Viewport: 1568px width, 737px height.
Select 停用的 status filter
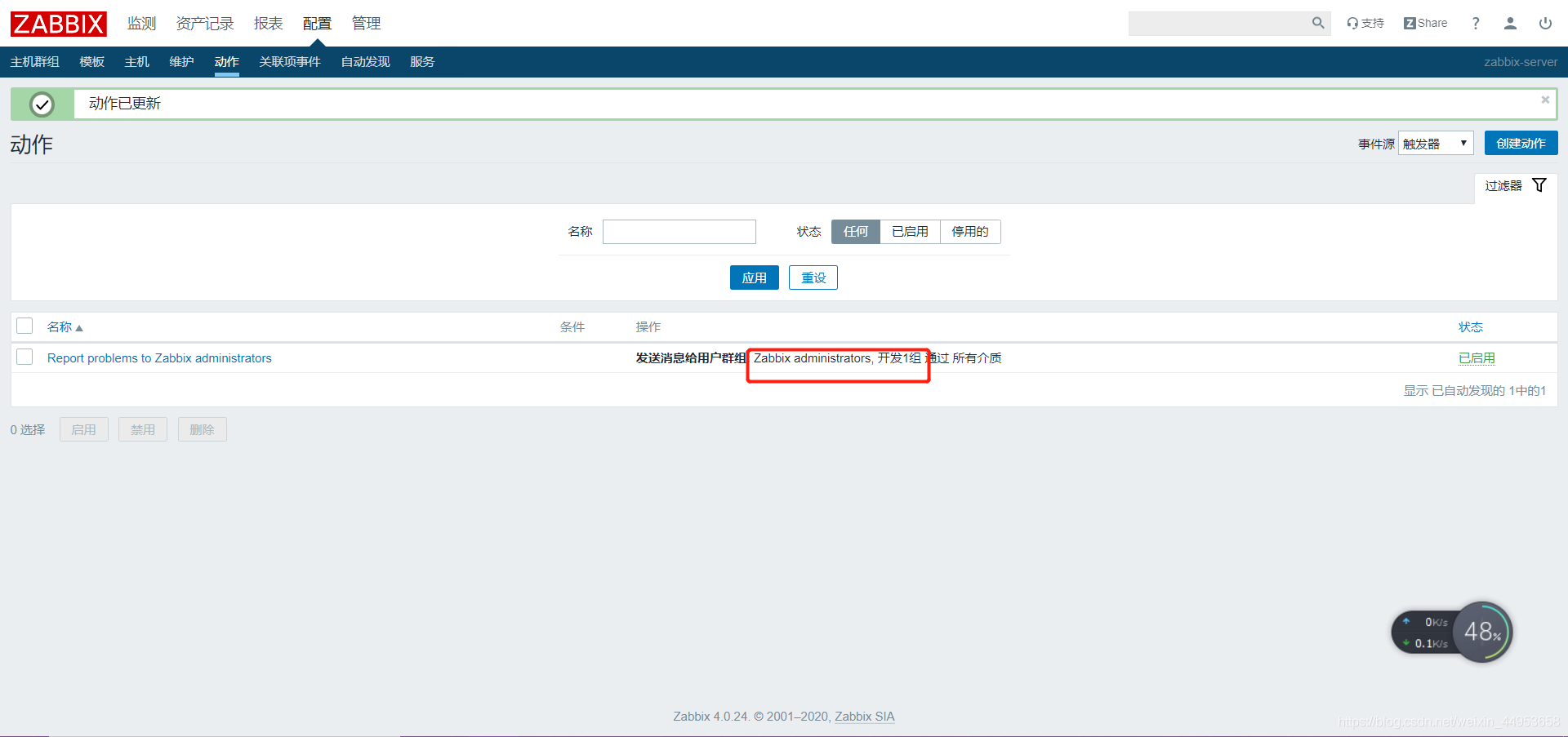pos(970,232)
